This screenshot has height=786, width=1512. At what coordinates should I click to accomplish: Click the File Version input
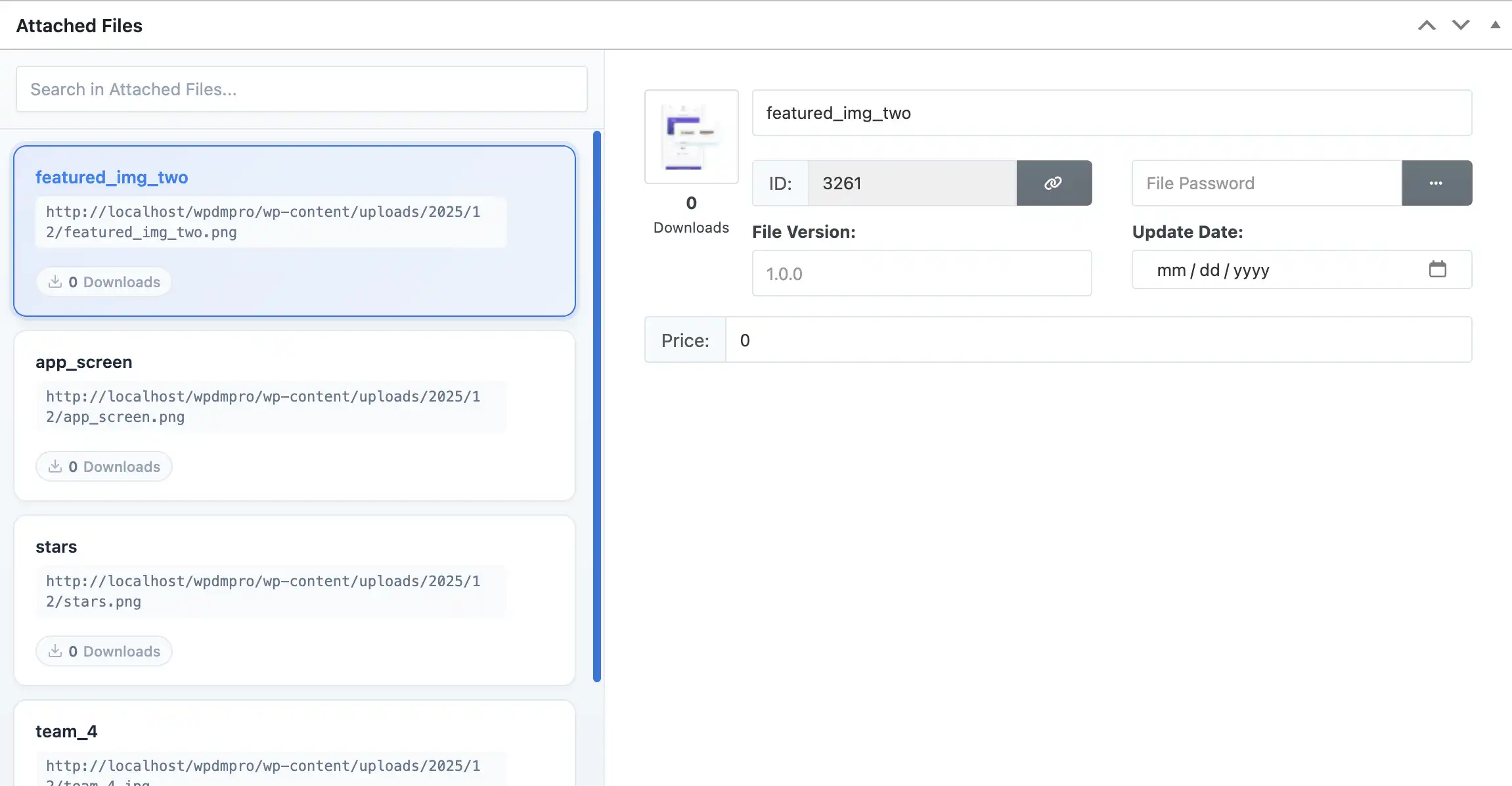922,273
